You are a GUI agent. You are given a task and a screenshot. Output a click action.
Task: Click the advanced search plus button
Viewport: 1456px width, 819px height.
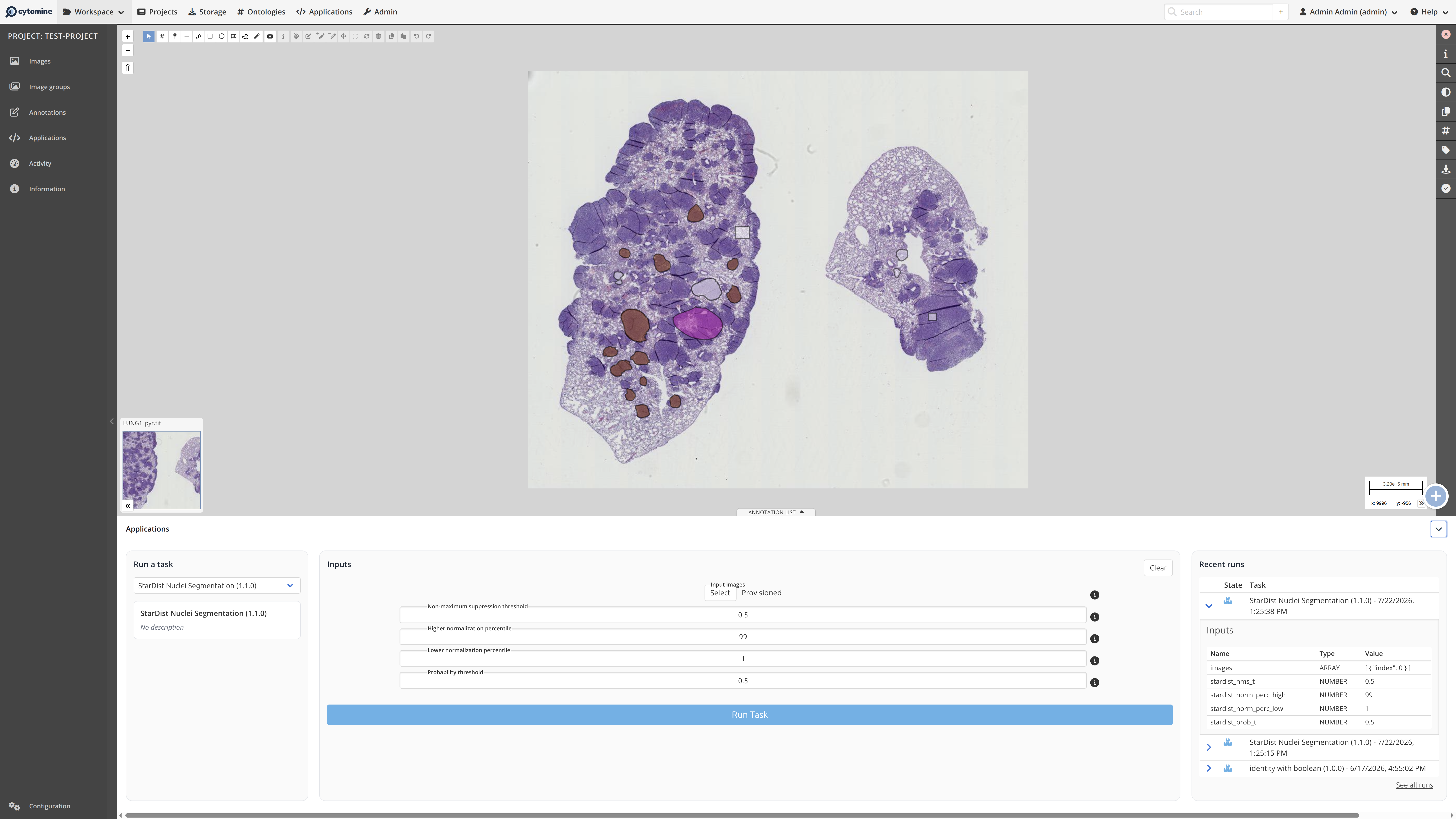coord(1281,12)
